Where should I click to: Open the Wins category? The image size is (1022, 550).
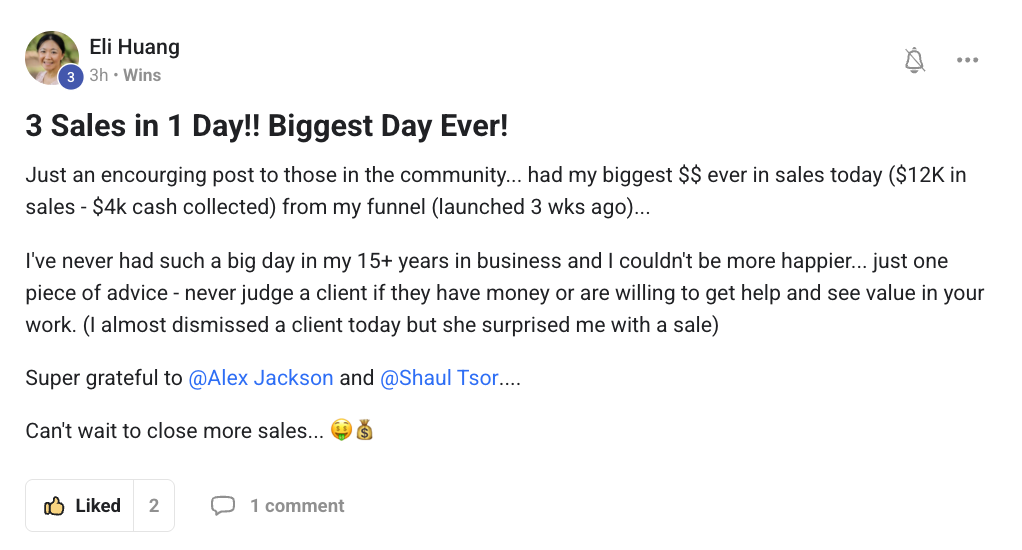(142, 75)
